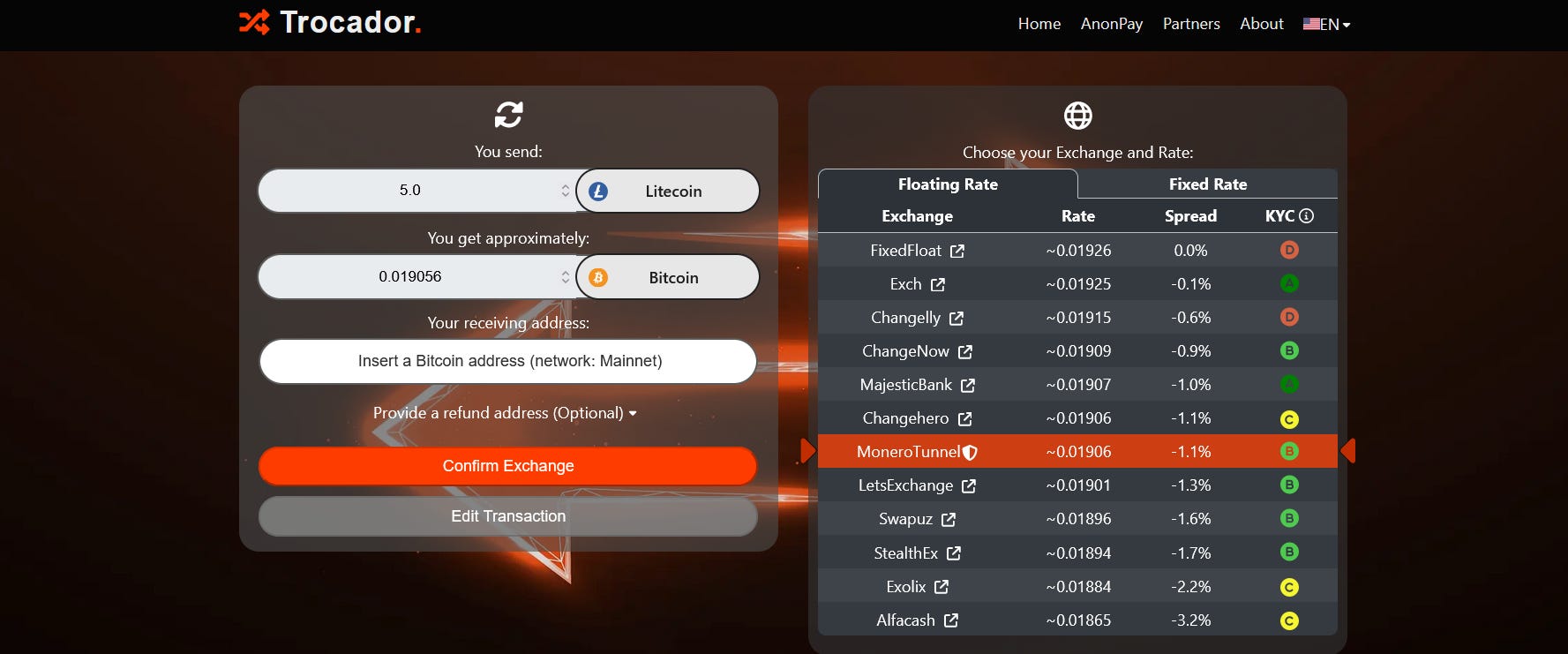Select the FixedFloat exchange name
This screenshot has width=1568, height=654.
(x=905, y=251)
